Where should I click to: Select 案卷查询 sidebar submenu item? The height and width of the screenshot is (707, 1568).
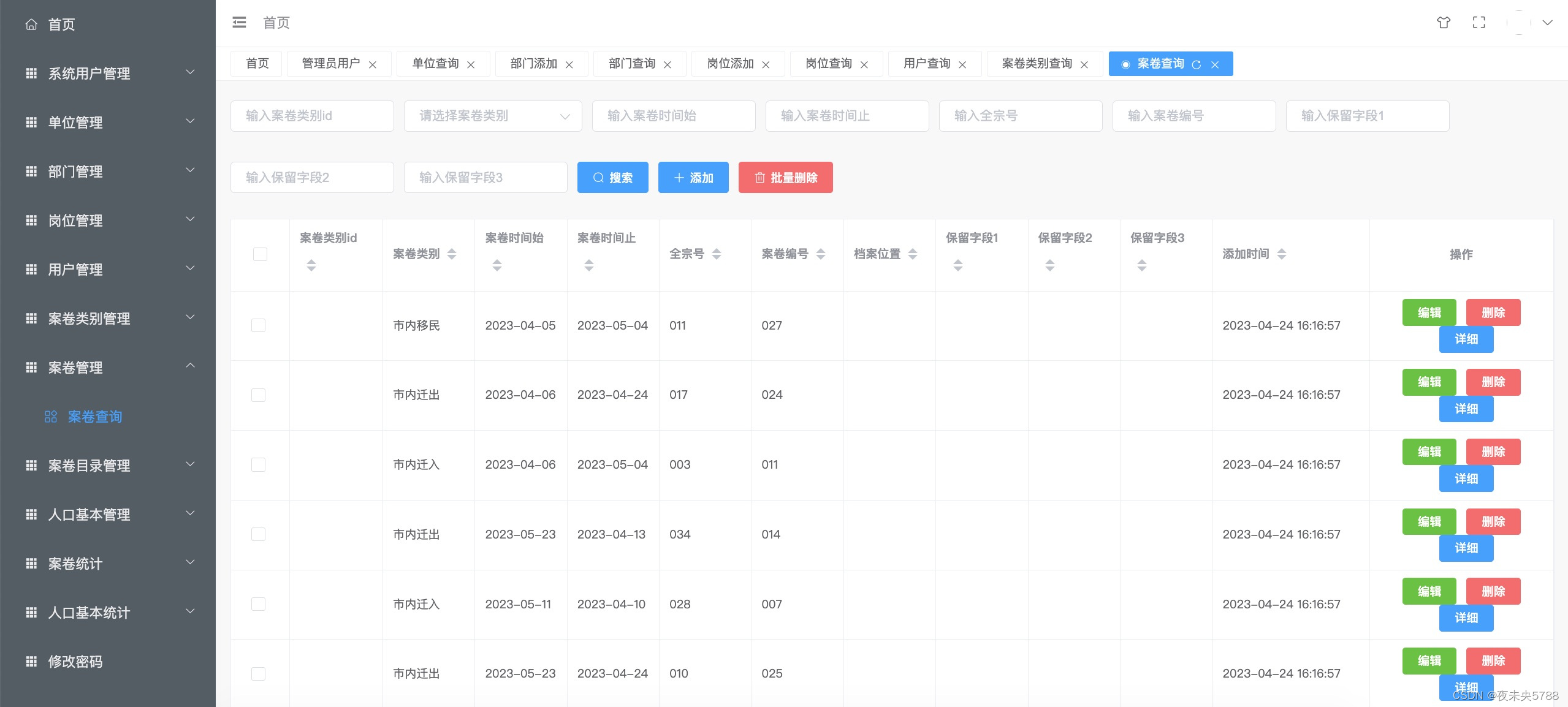point(95,417)
